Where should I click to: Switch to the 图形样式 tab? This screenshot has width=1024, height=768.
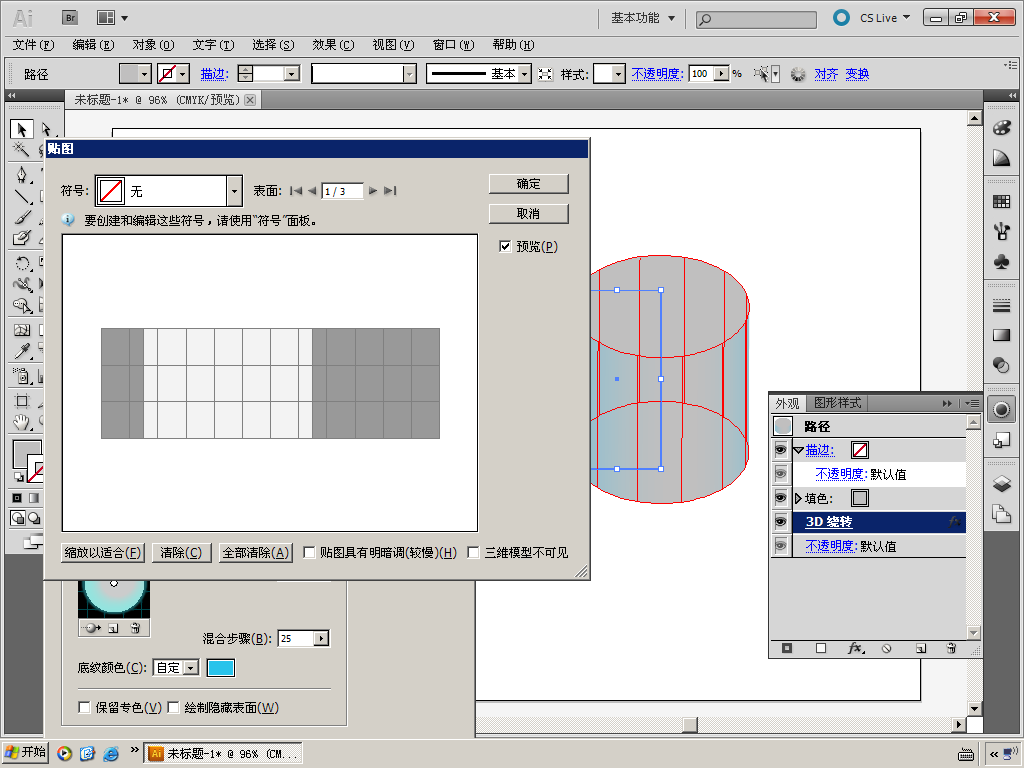tap(837, 403)
